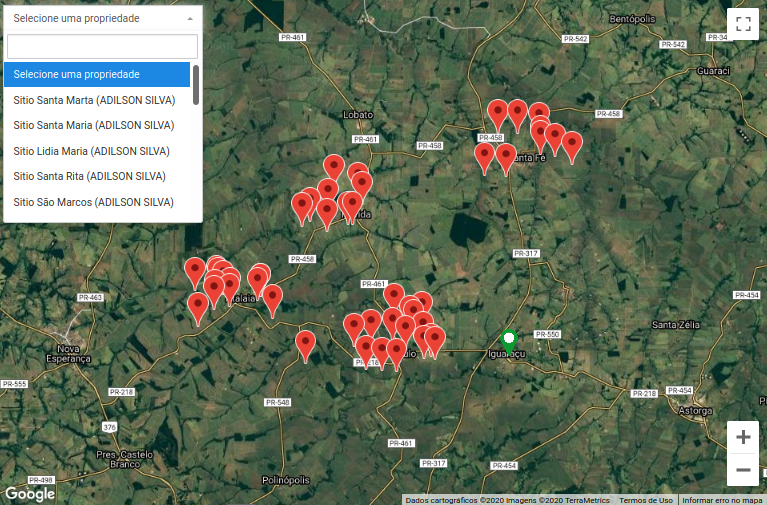The image size is (767, 505).
Task: Toggle fullscreen map view
Action: point(743,23)
